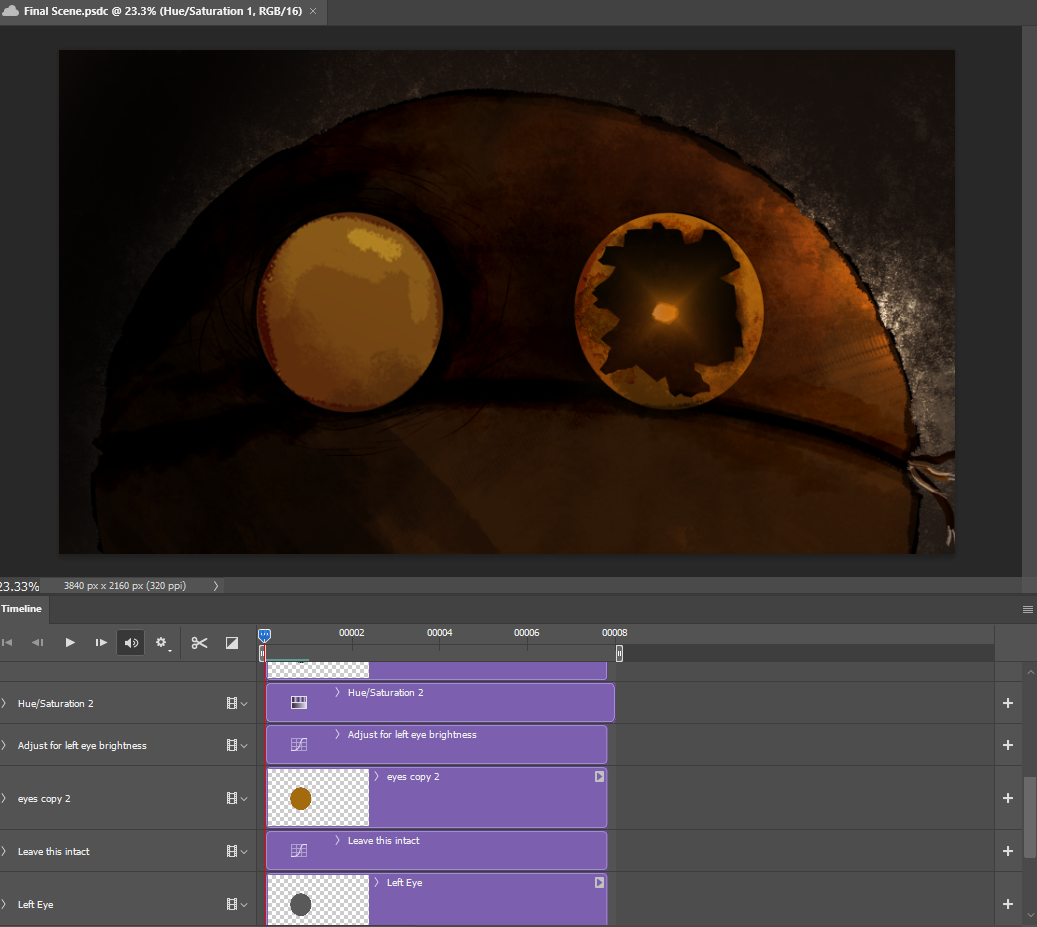Expand the eyes copy 2 track
The height and width of the screenshot is (927, 1037).
4,798
